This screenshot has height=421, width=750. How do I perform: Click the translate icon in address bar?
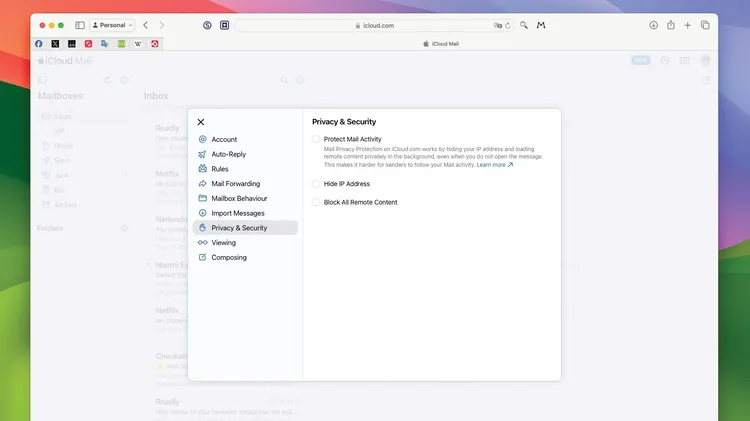497,25
